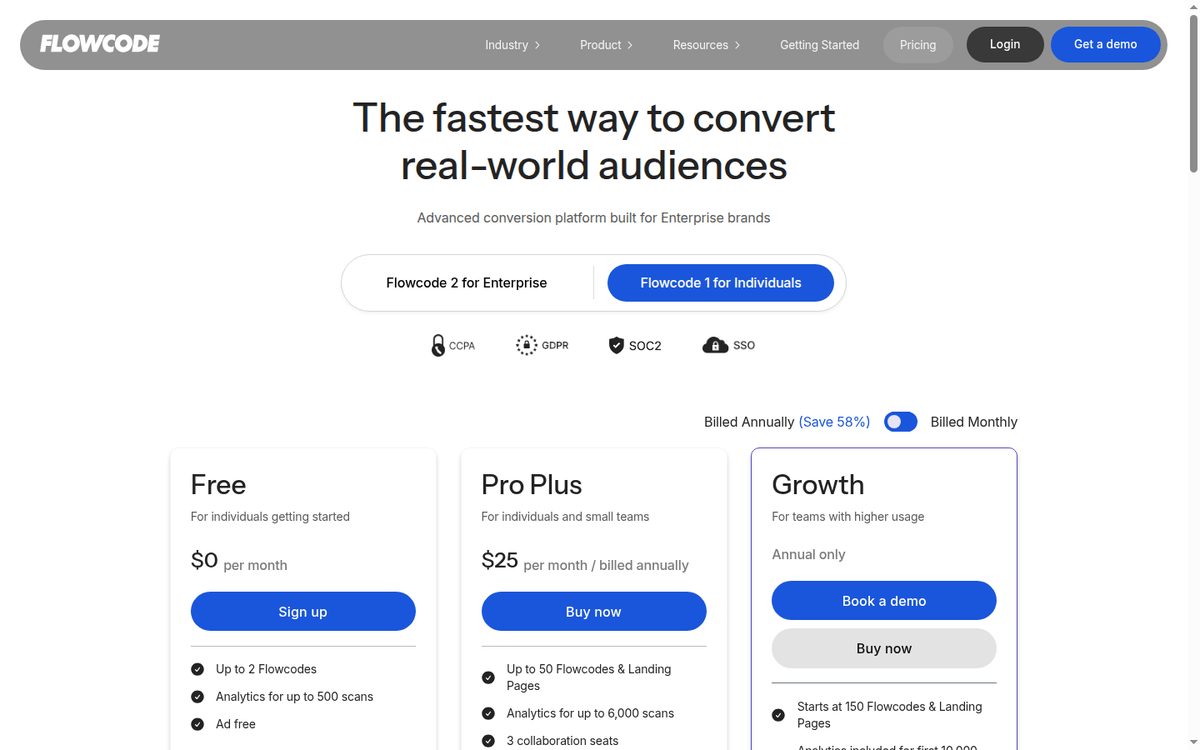Click the $25 price text
This screenshot has height=750, width=1200.
pyautogui.click(x=500, y=561)
